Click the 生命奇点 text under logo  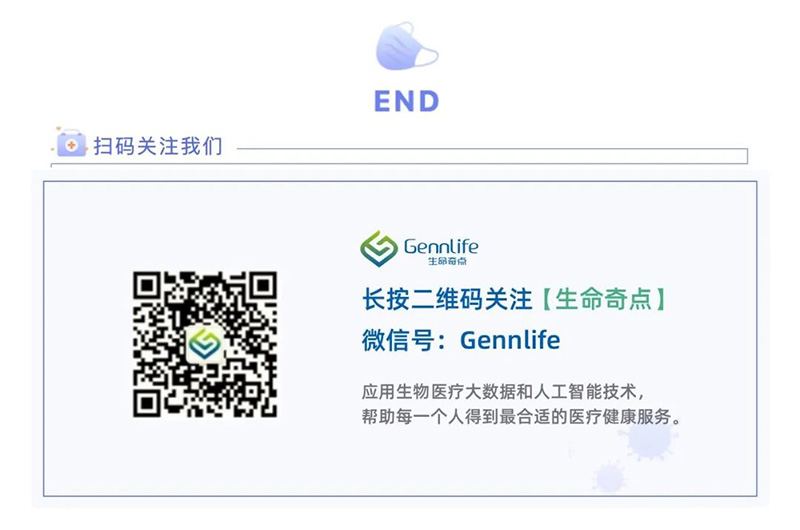pyautogui.click(x=447, y=262)
